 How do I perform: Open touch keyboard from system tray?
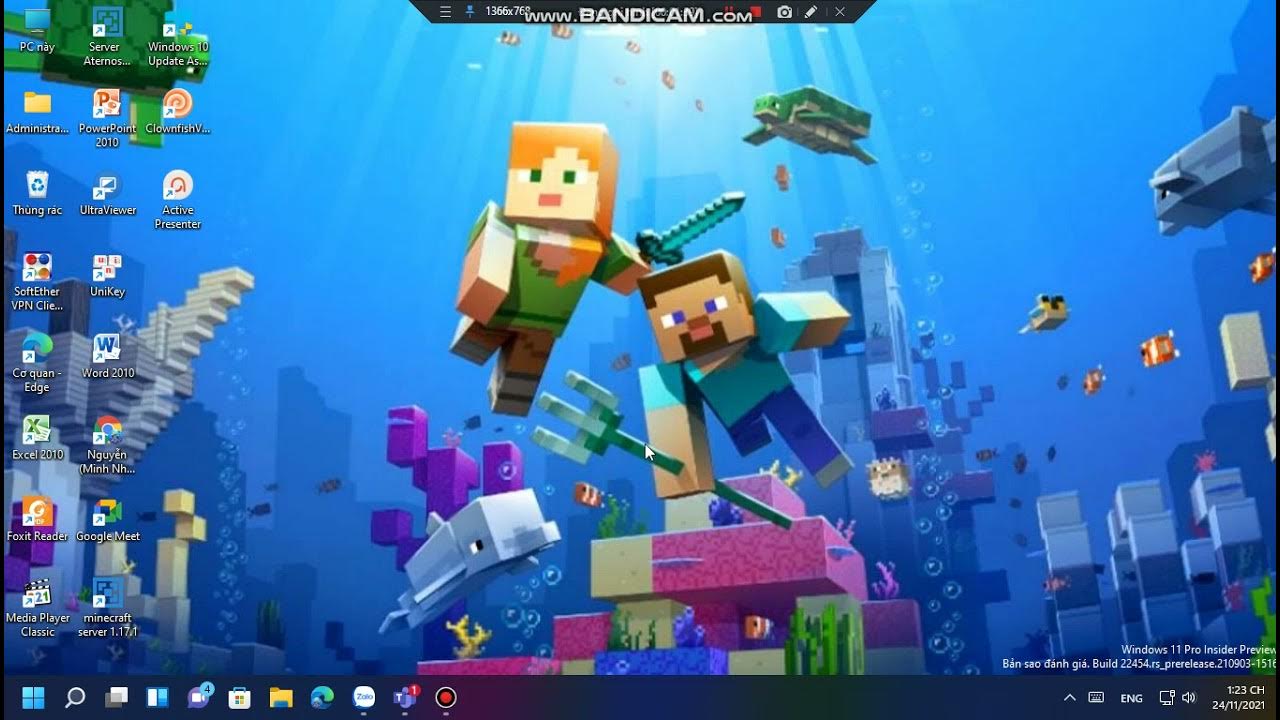click(x=1096, y=698)
